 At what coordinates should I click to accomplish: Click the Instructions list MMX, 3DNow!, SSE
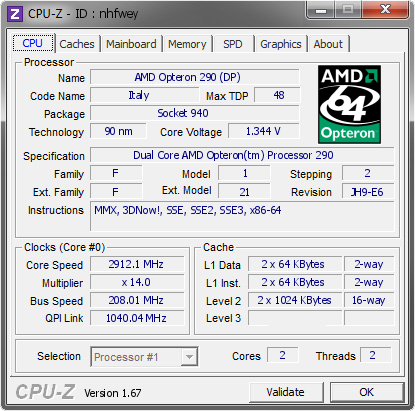click(242, 216)
